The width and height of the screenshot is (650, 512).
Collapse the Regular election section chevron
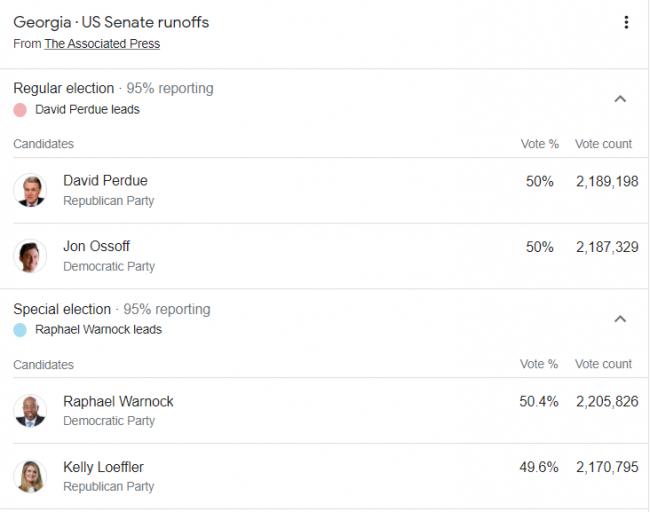click(x=620, y=98)
